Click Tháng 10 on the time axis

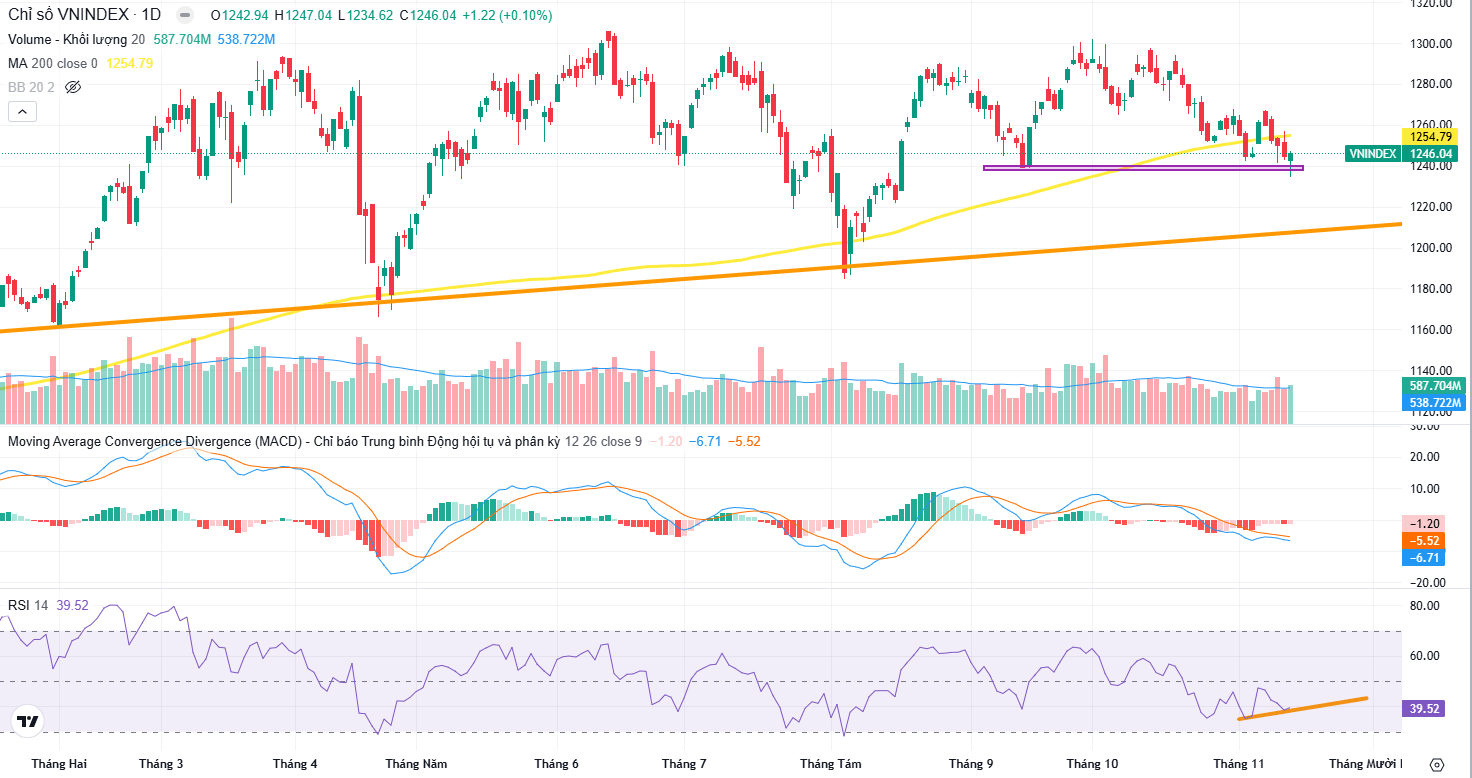coord(1092,763)
